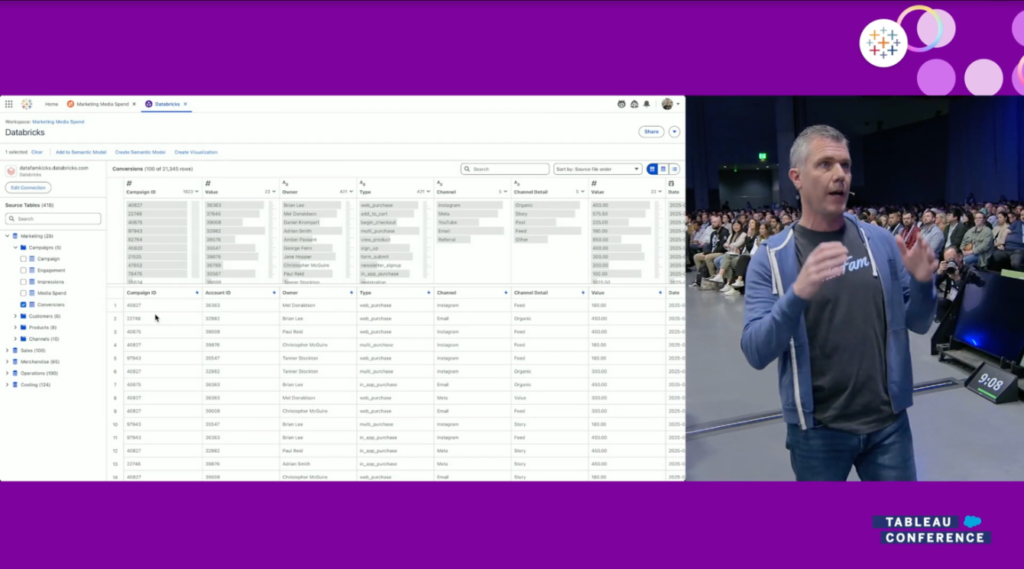The height and width of the screenshot is (569, 1024).
Task: Focus the Source Tables search field
Action: pyautogui.click(x=53, y=219)
